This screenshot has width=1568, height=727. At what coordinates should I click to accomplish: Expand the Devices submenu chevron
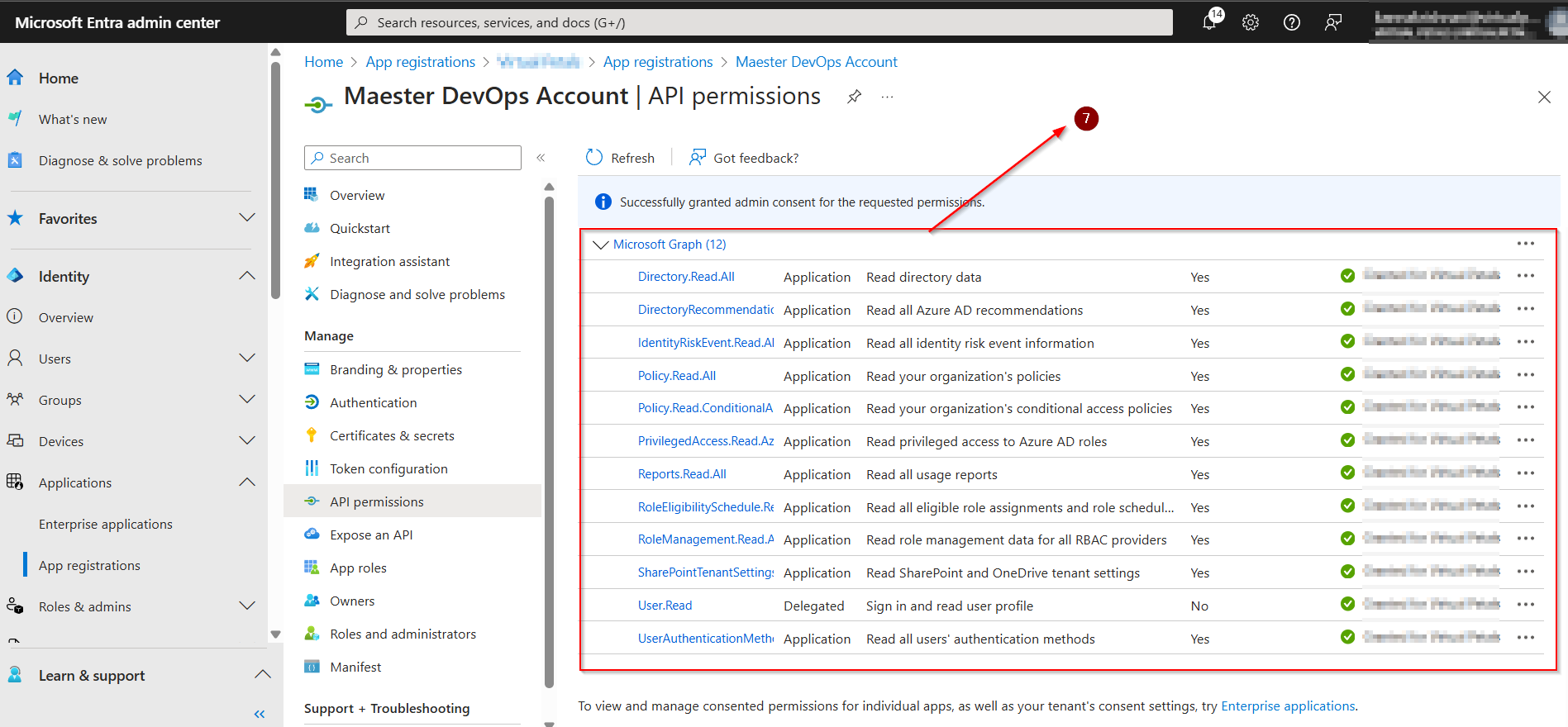[x=247, y=441]
